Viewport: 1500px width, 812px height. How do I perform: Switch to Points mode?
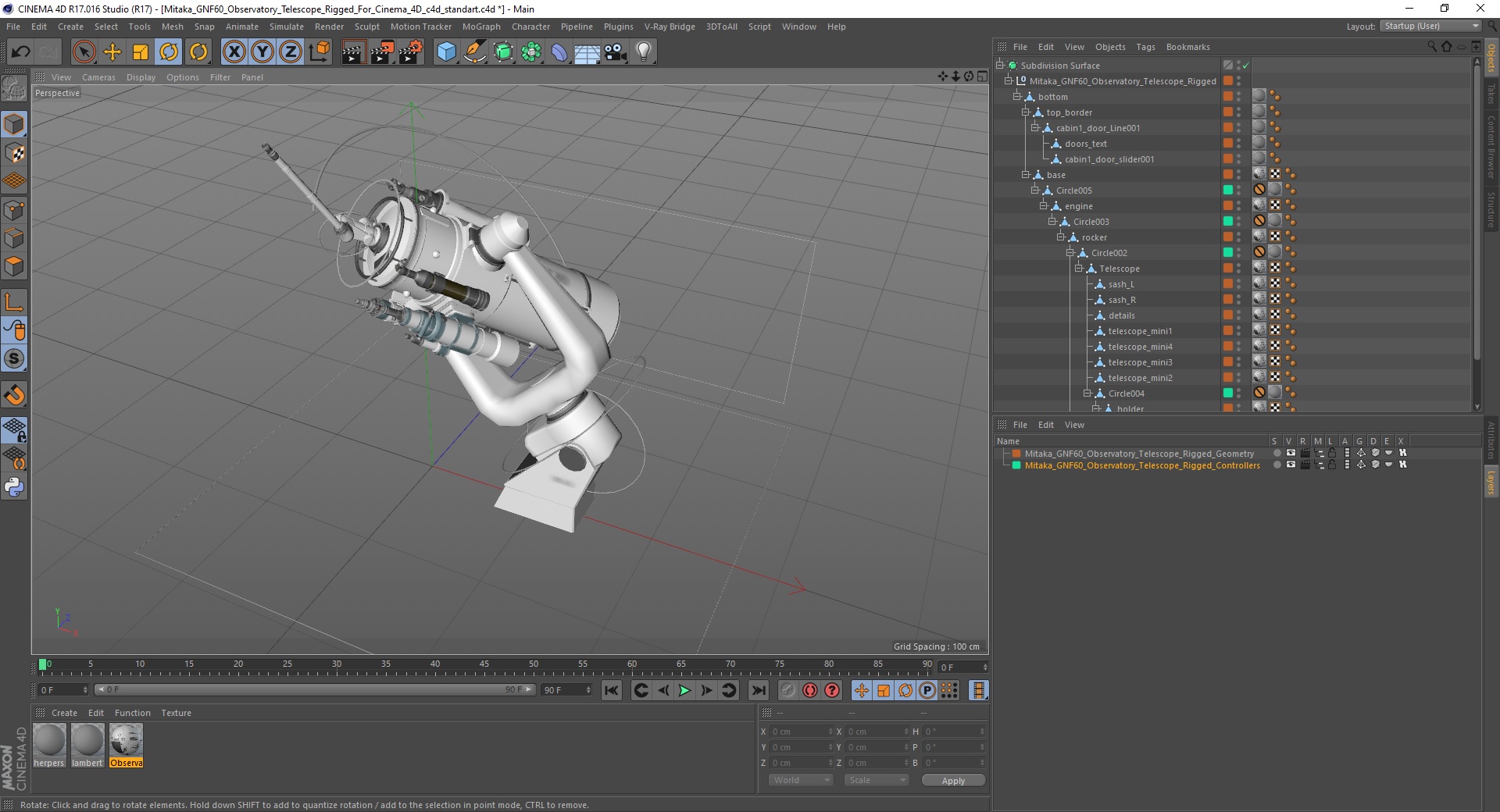point(14,210)
